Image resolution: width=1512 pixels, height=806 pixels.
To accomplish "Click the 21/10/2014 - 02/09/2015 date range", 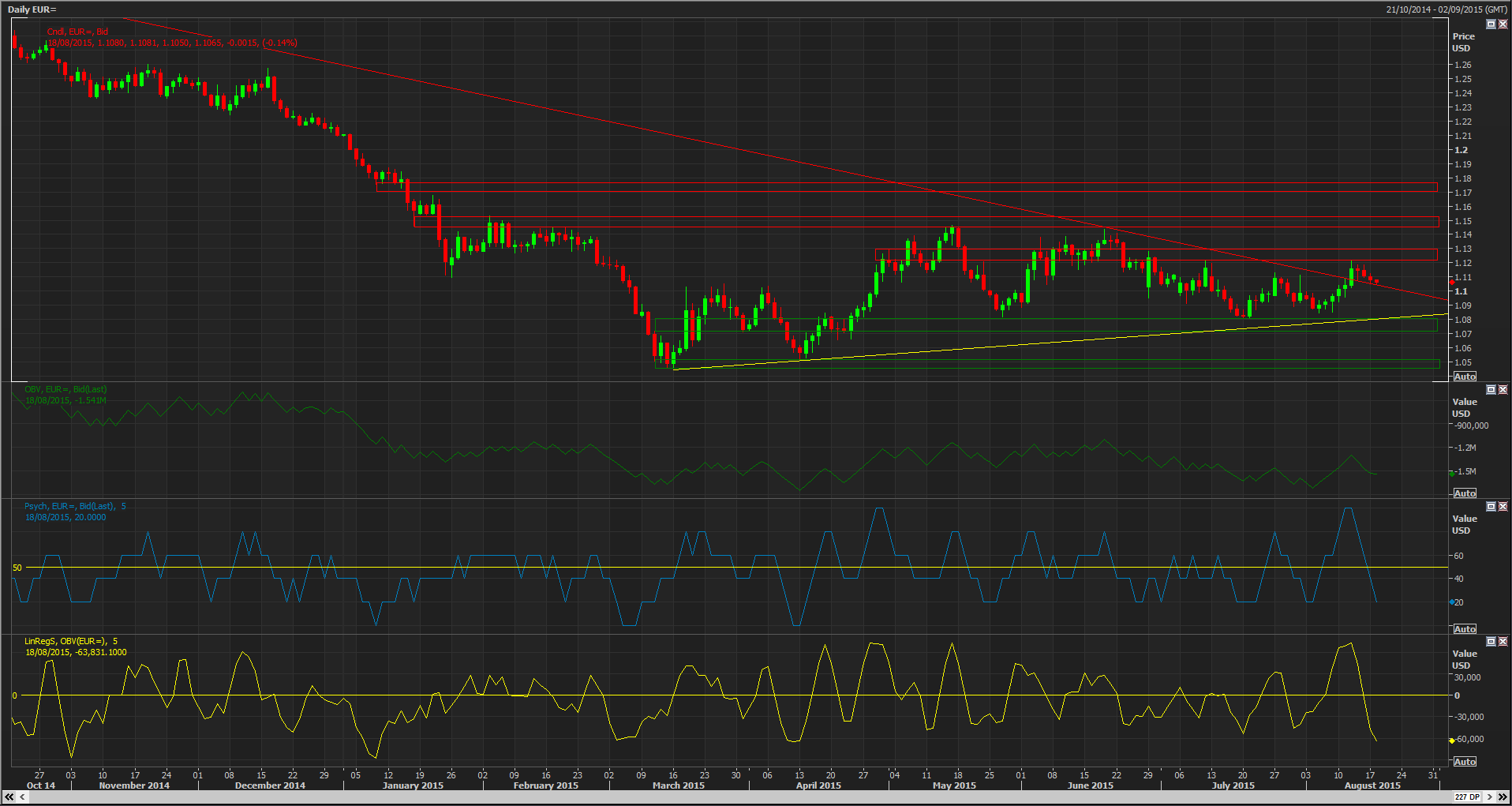I will 1446,9.
